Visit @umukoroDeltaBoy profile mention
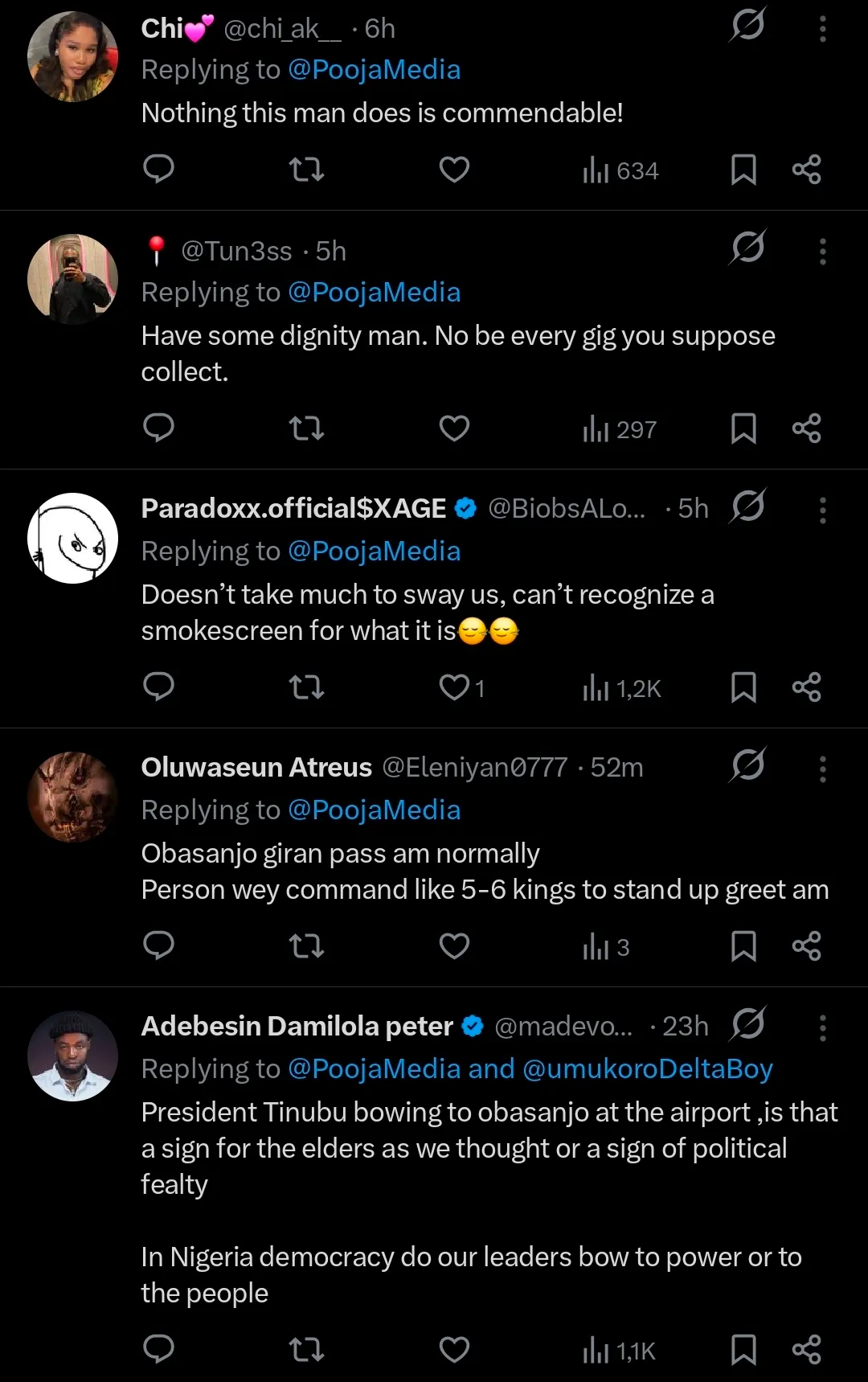Viewport: 868px width, 1382px height. click(x=647, y=1069)
